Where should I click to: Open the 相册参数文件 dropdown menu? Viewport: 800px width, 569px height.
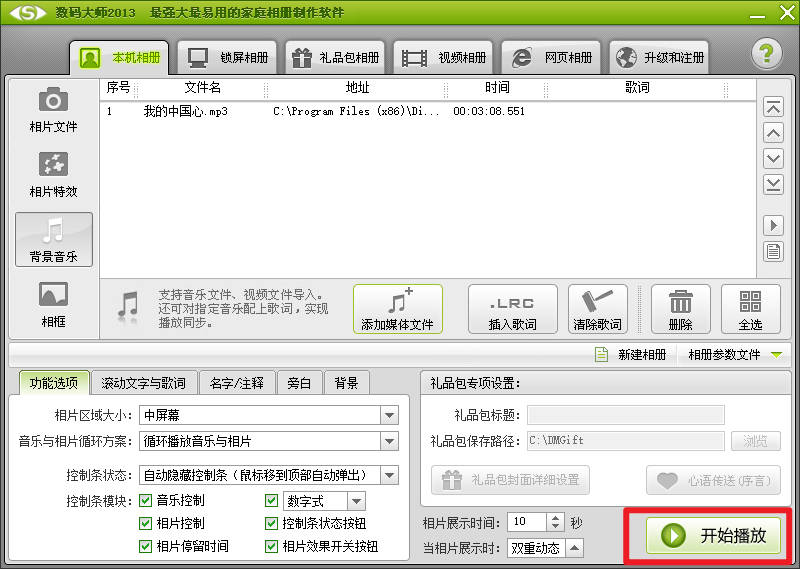click(735, 354)
